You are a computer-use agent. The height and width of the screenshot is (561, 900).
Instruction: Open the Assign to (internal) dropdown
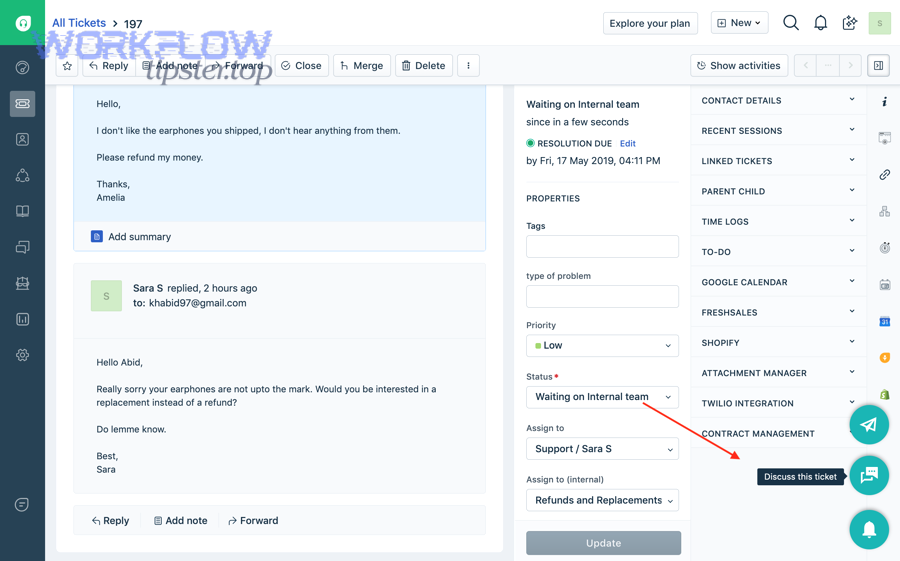tap(602, 500)
